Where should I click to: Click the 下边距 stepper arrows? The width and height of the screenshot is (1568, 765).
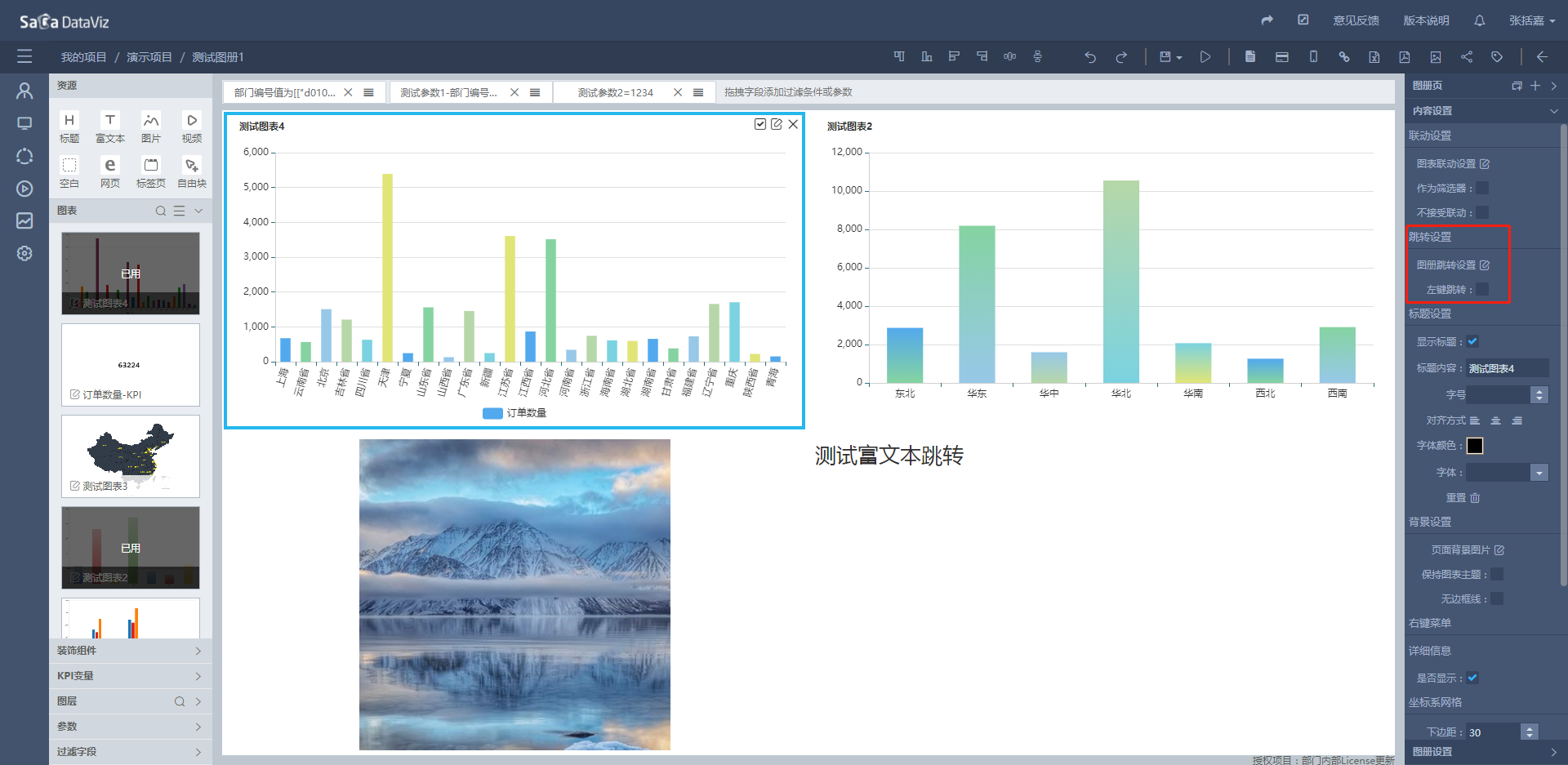click(1530, 732)
